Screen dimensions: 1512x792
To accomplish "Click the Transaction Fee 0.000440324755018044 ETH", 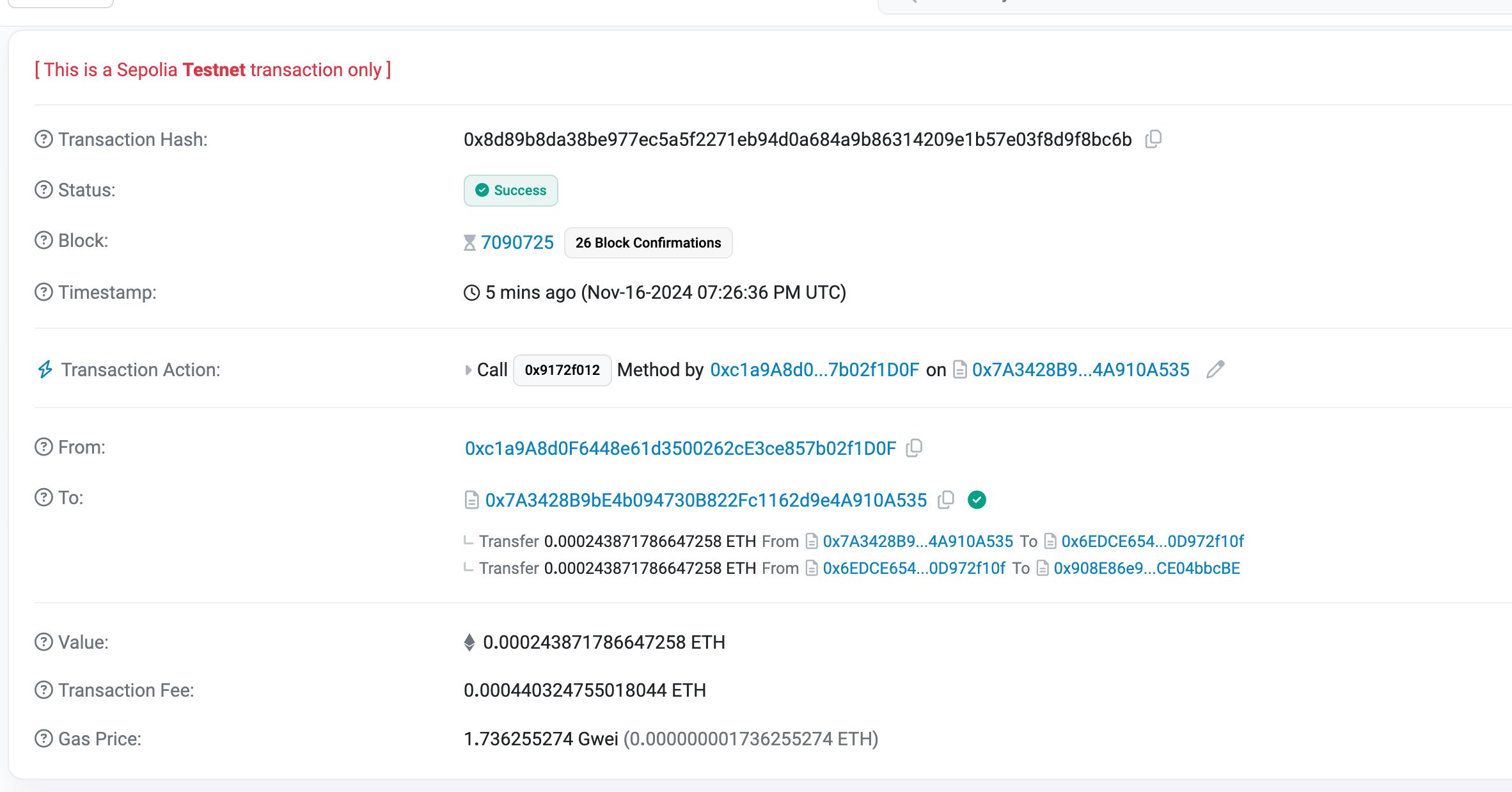I will click(585, 691).
